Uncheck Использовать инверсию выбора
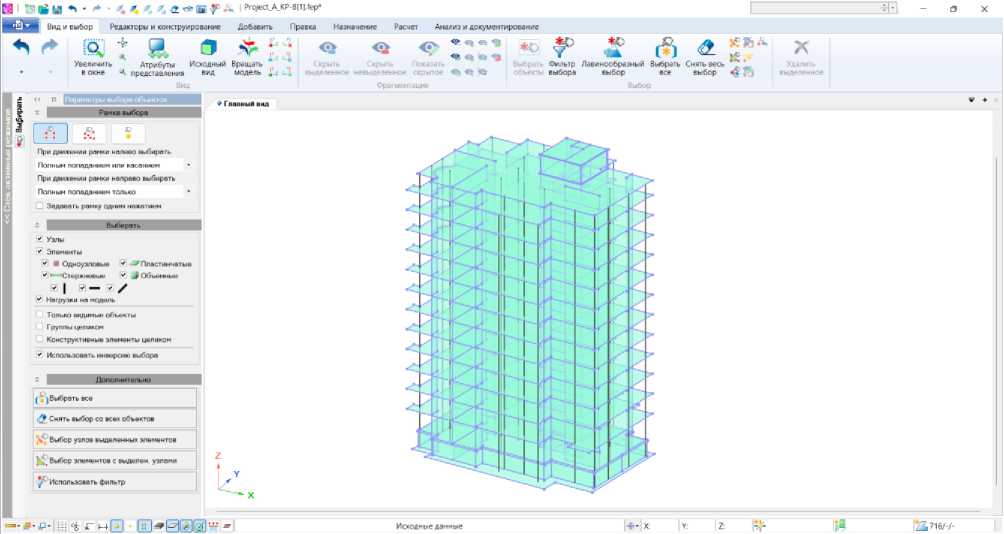The image size is (1004, 534). tap(39, 354)
